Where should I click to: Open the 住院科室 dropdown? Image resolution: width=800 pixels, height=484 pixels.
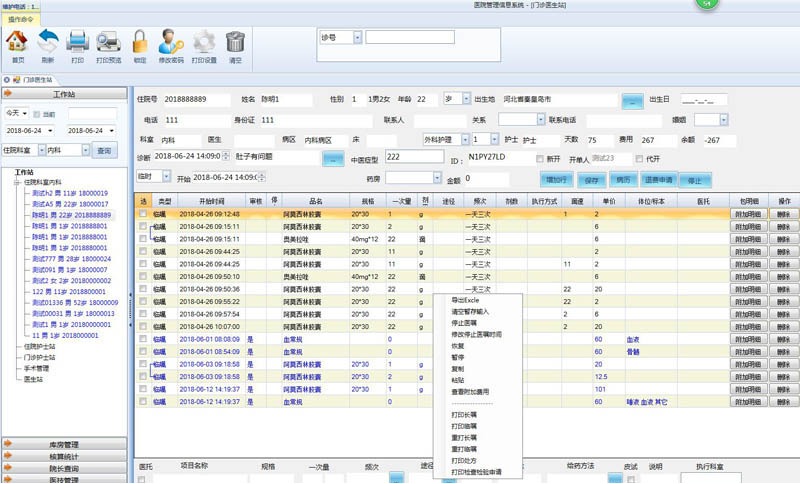[42, 150]
